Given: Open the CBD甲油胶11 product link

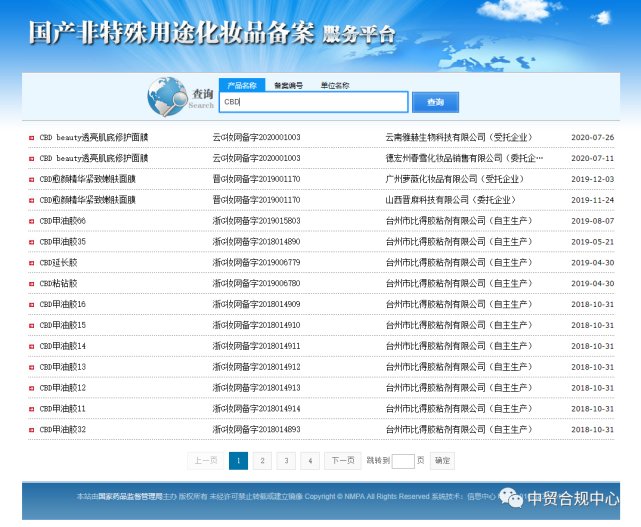Looking at the screenshot, I should click(63, 408).
